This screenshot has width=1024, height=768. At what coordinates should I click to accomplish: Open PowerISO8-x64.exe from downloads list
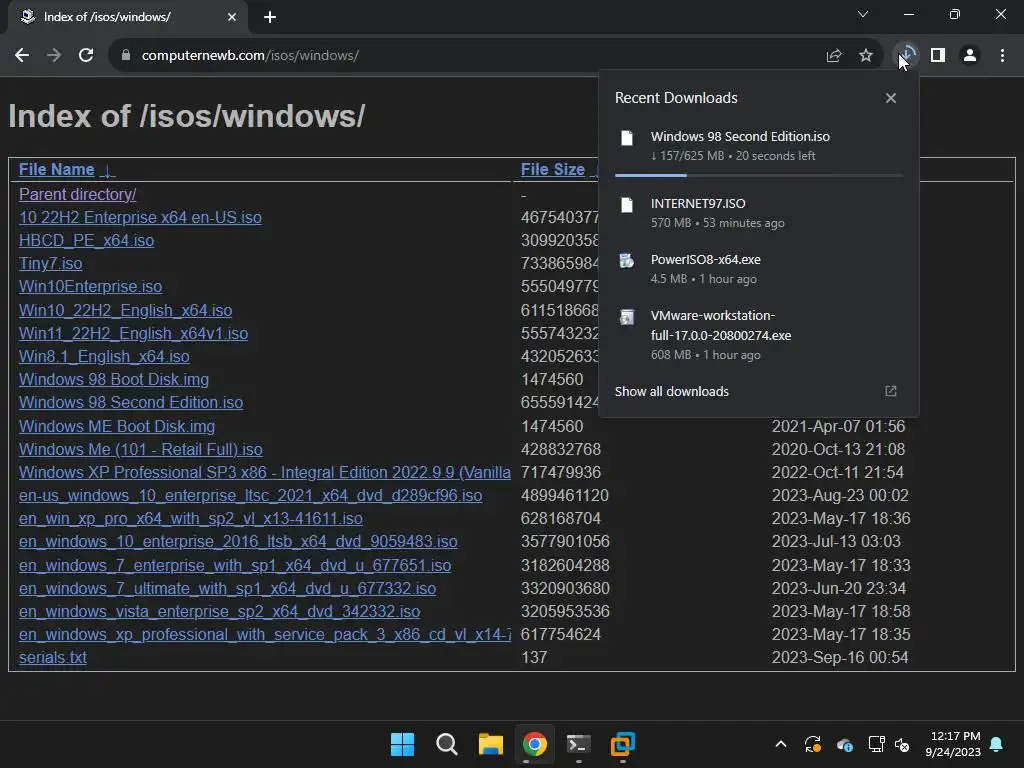coord(758,269)
